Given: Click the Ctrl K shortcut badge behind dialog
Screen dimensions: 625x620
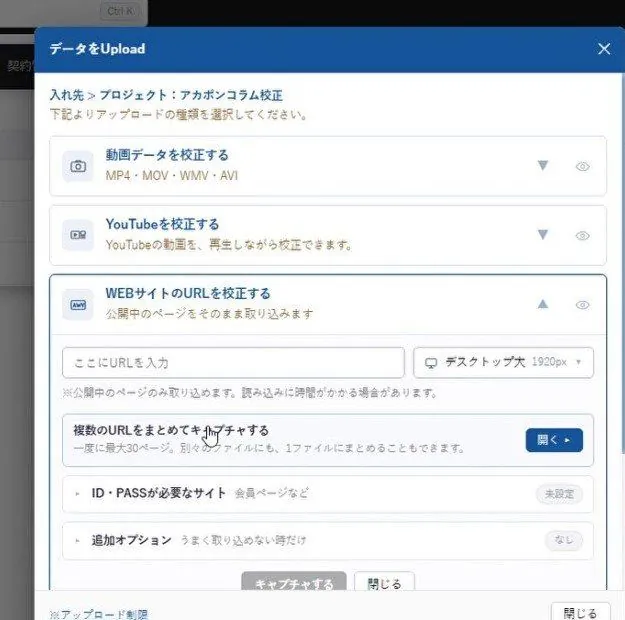Looking at the screenshot, I should 121,11.
